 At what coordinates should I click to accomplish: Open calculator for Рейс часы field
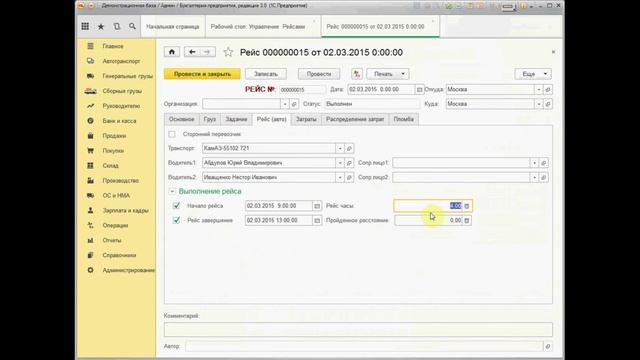click(x=467, y=206)
